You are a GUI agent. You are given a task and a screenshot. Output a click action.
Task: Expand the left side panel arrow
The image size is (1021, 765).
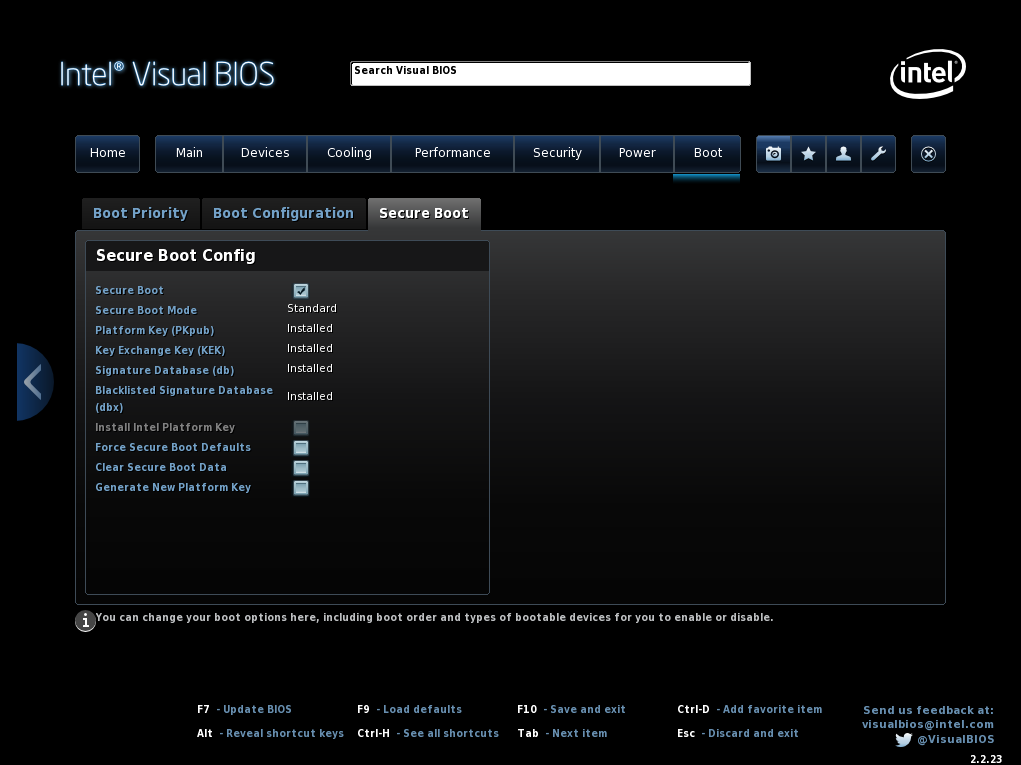pyautogui.click(x=33, y=382)
